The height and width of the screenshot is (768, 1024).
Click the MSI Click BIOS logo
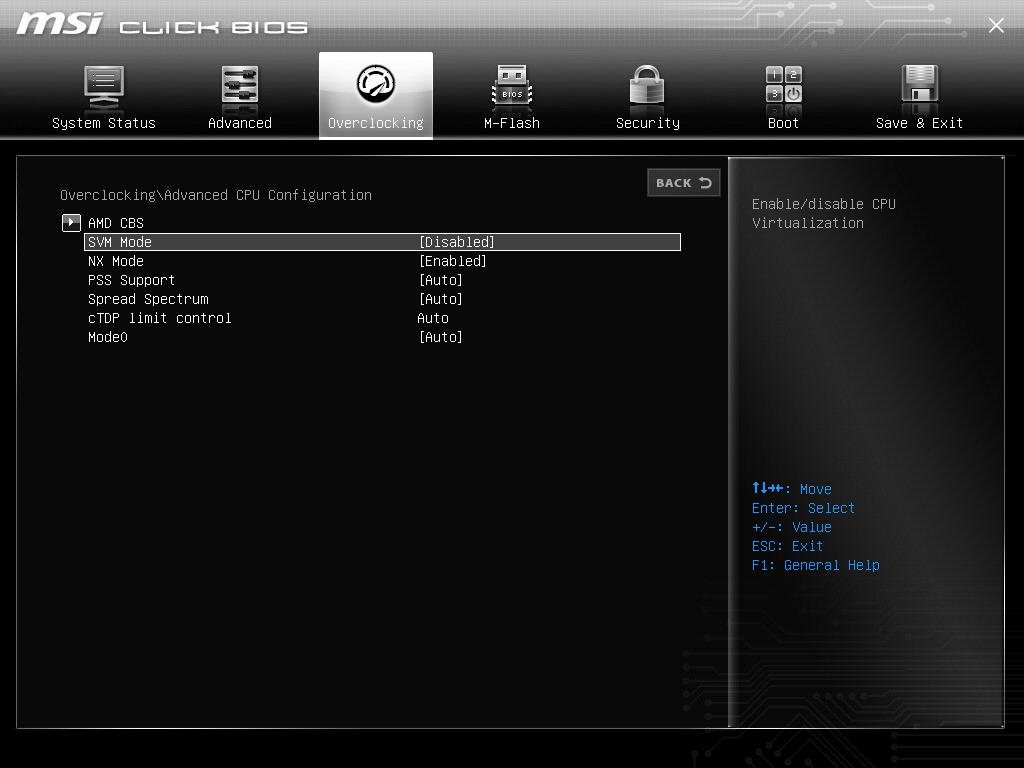[162, 25]
